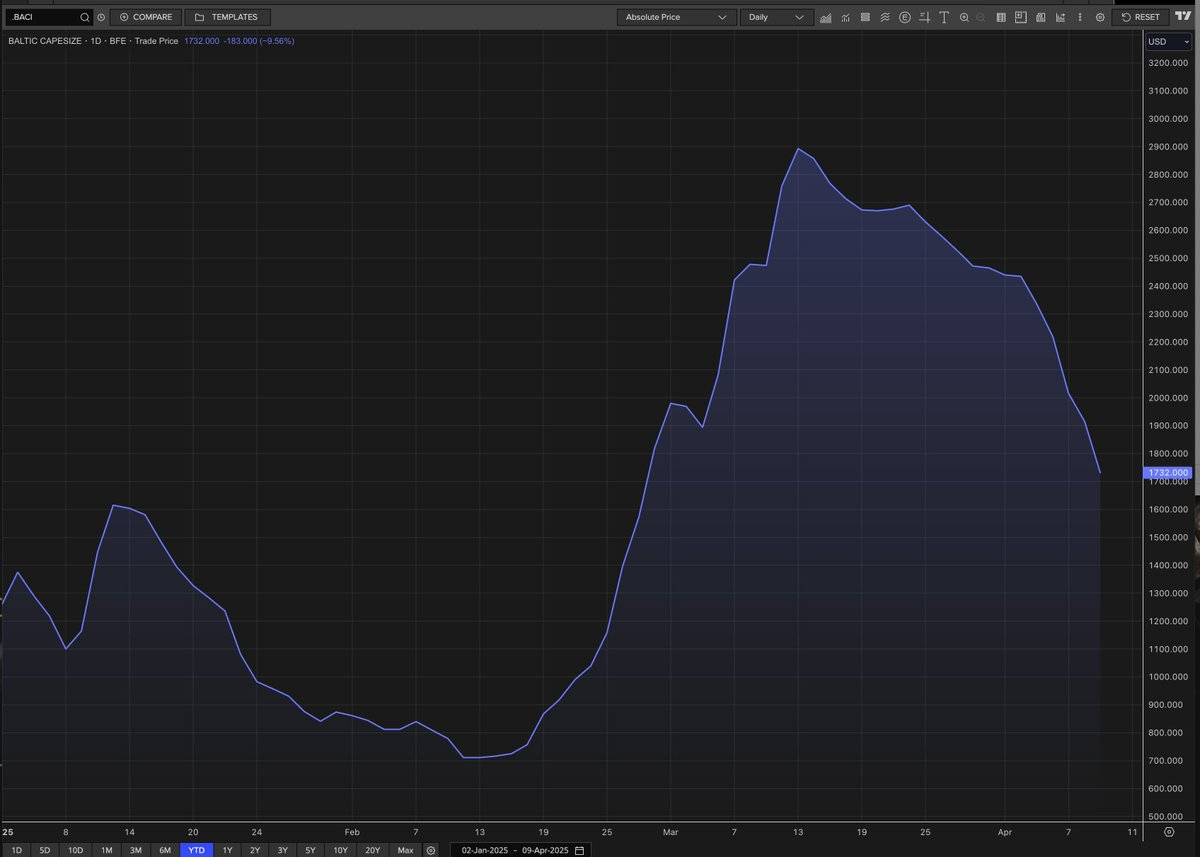Select the 2Y range tab
1200x857 pixels.
[x=255, y=850]
